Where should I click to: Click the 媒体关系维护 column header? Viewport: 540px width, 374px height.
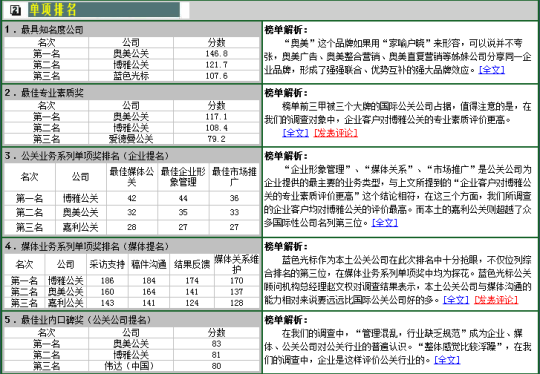pos(237,264)
